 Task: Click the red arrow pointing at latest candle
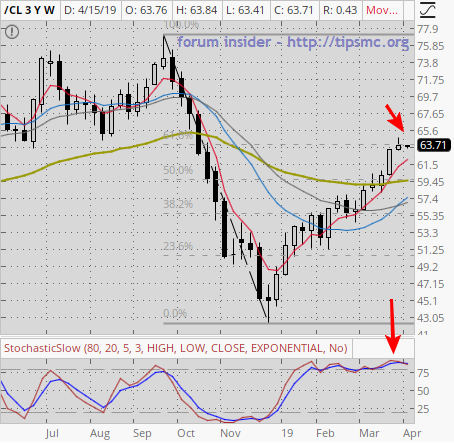pos(395,118)
